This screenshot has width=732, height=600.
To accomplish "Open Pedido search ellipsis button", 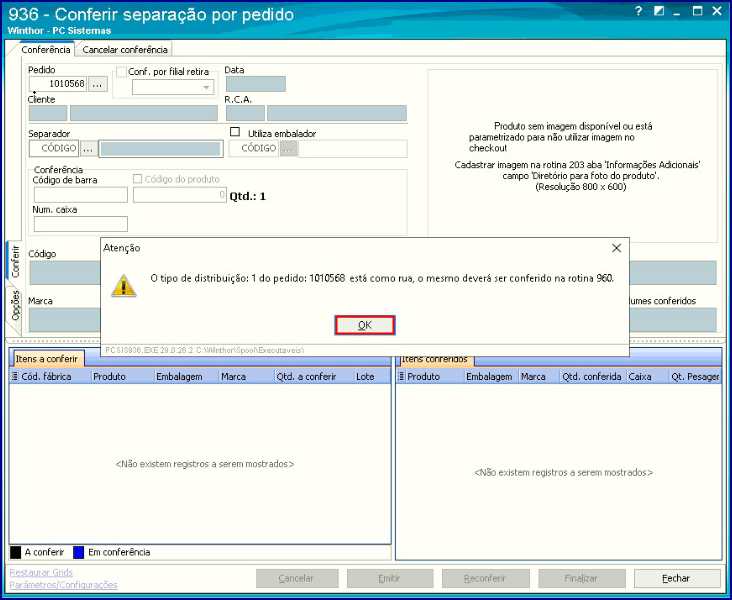I will [x=98, y=84].
